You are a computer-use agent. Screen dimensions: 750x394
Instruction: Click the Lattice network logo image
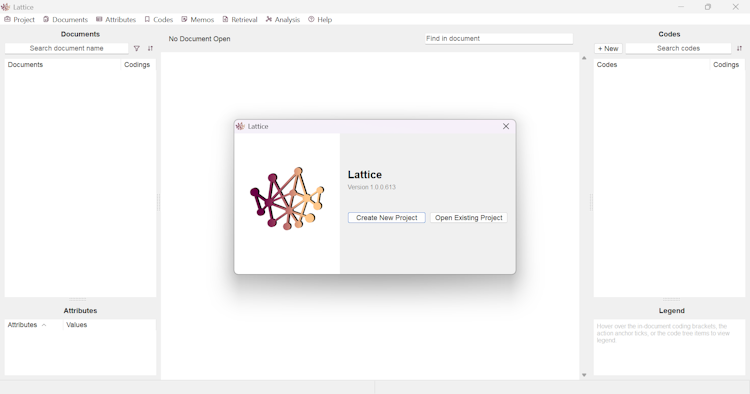click(x=287, y=198)
